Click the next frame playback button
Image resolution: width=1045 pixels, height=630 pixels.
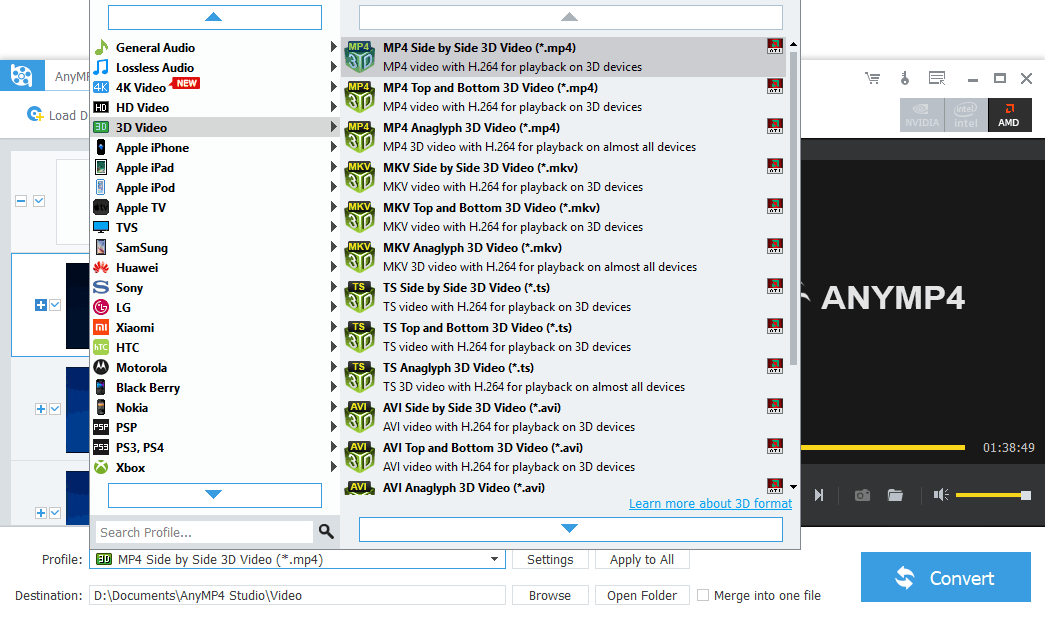pyautogui.click(x=819, y=495)
